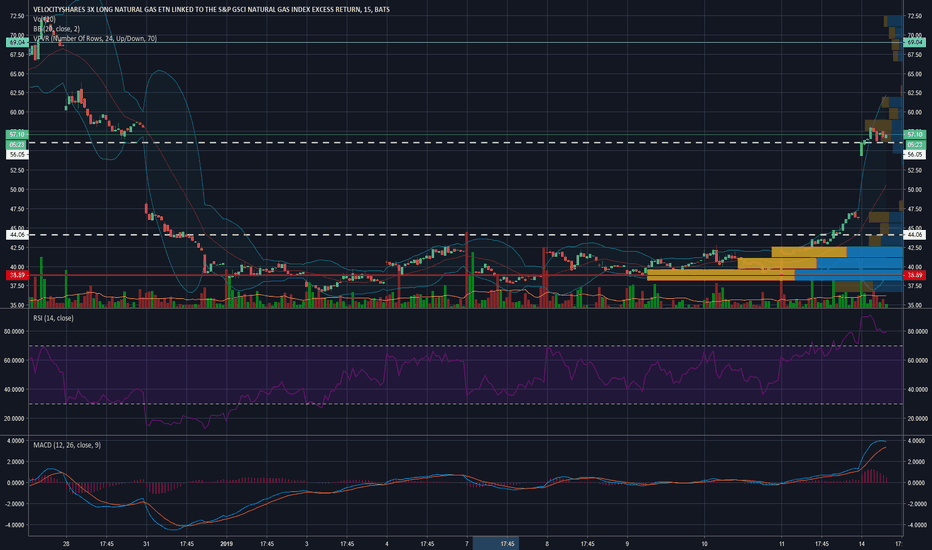Click the 80.0000 RSI level on right axis

[x=917, y=331]
